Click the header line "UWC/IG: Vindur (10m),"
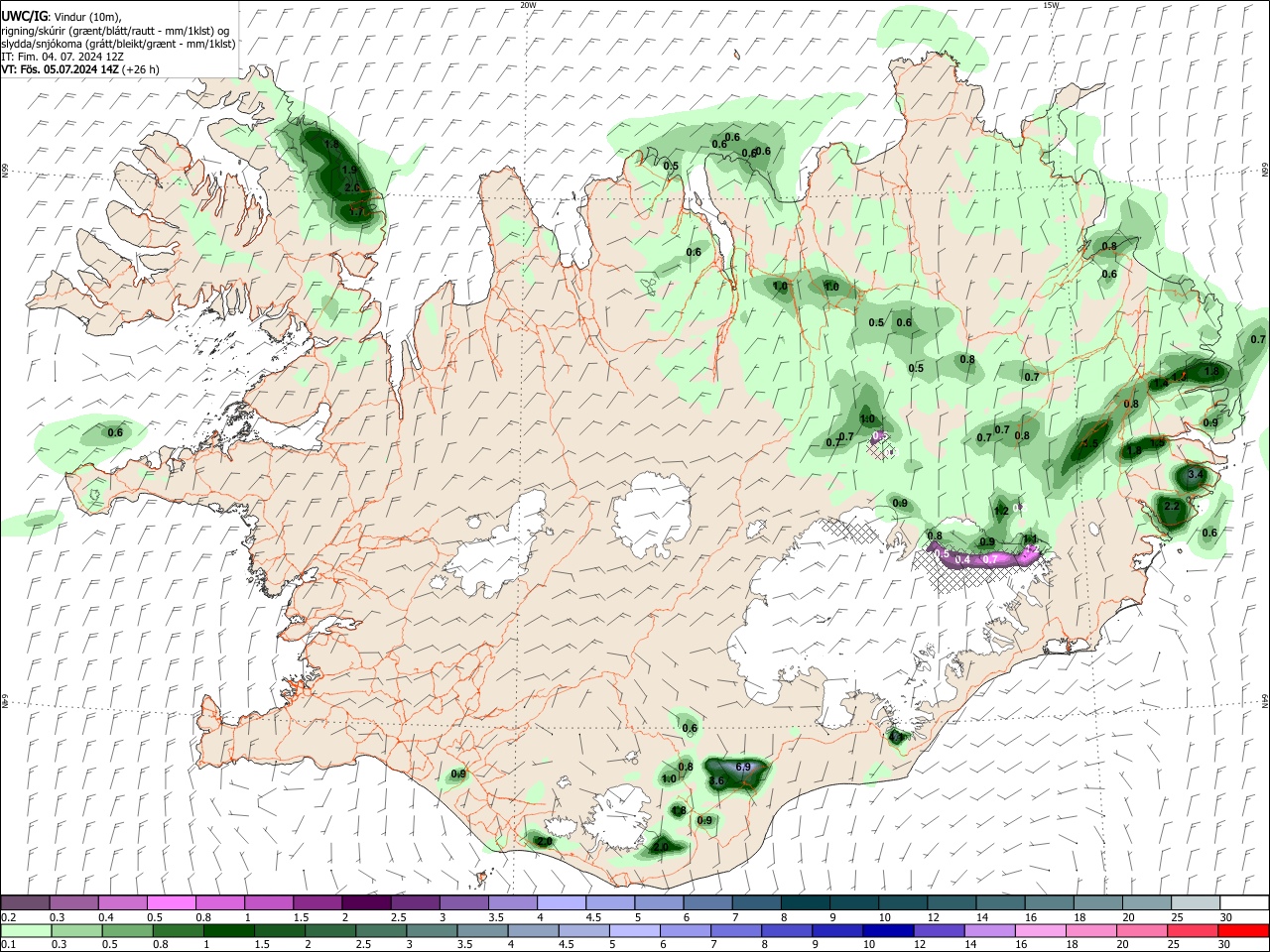This screenshot has height=952, width=1270. 61,16
